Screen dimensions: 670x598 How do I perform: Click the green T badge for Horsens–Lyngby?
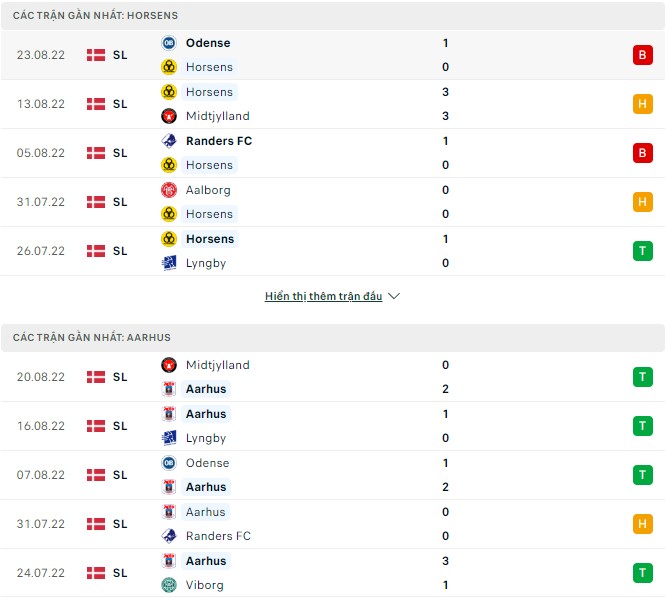(641, 251)
